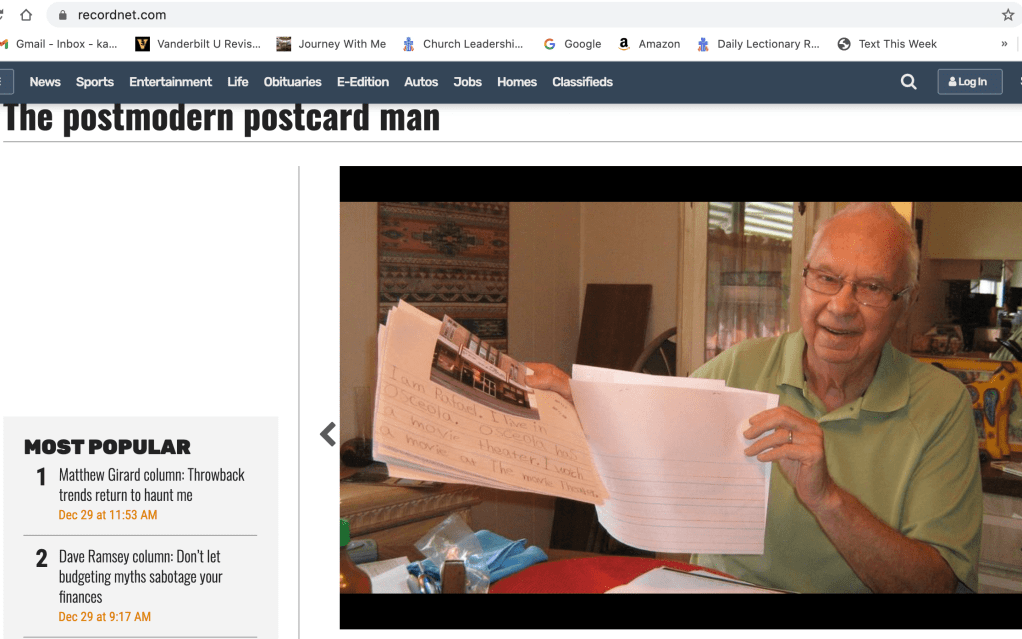The width and height of the screenshot is (1022, 639).
Task: Open Journey With Me bookmark
Action: (x=331, y=44)
